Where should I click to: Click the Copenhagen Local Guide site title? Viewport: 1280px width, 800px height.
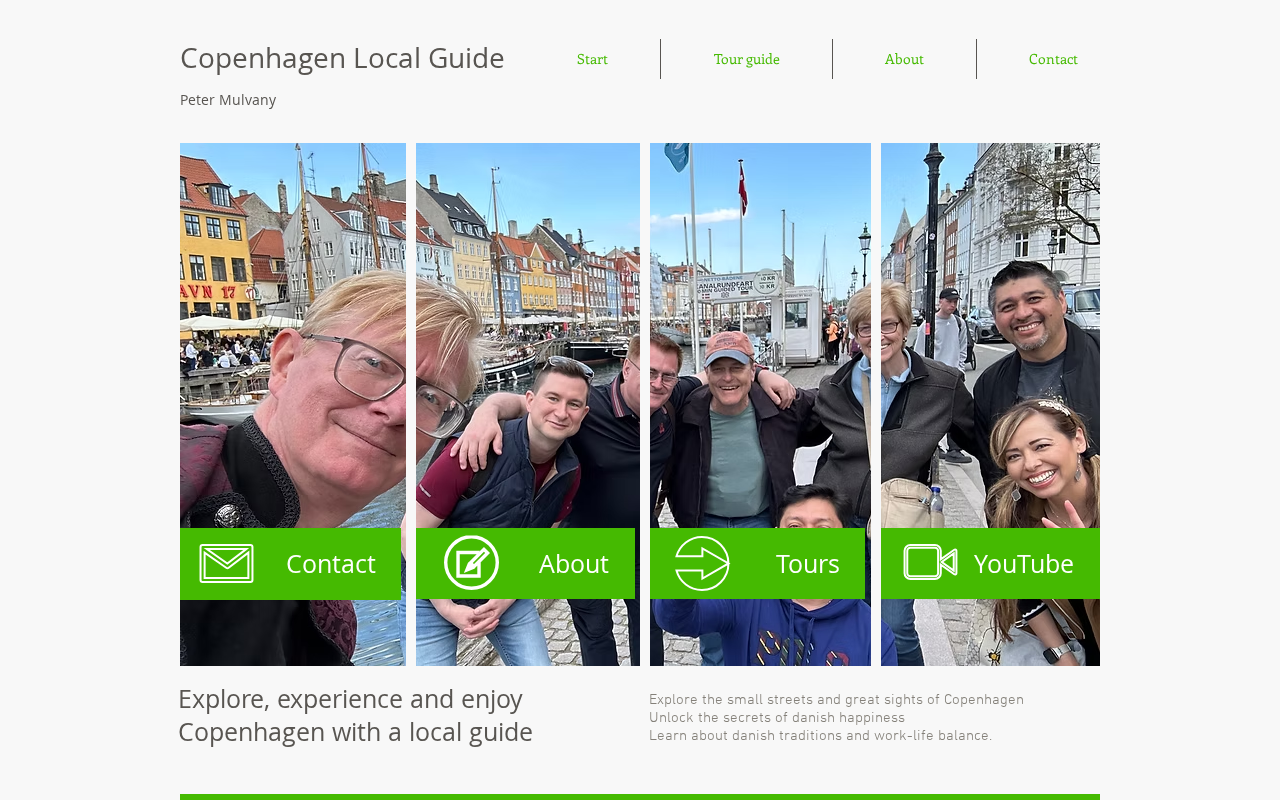click(342, 58)
